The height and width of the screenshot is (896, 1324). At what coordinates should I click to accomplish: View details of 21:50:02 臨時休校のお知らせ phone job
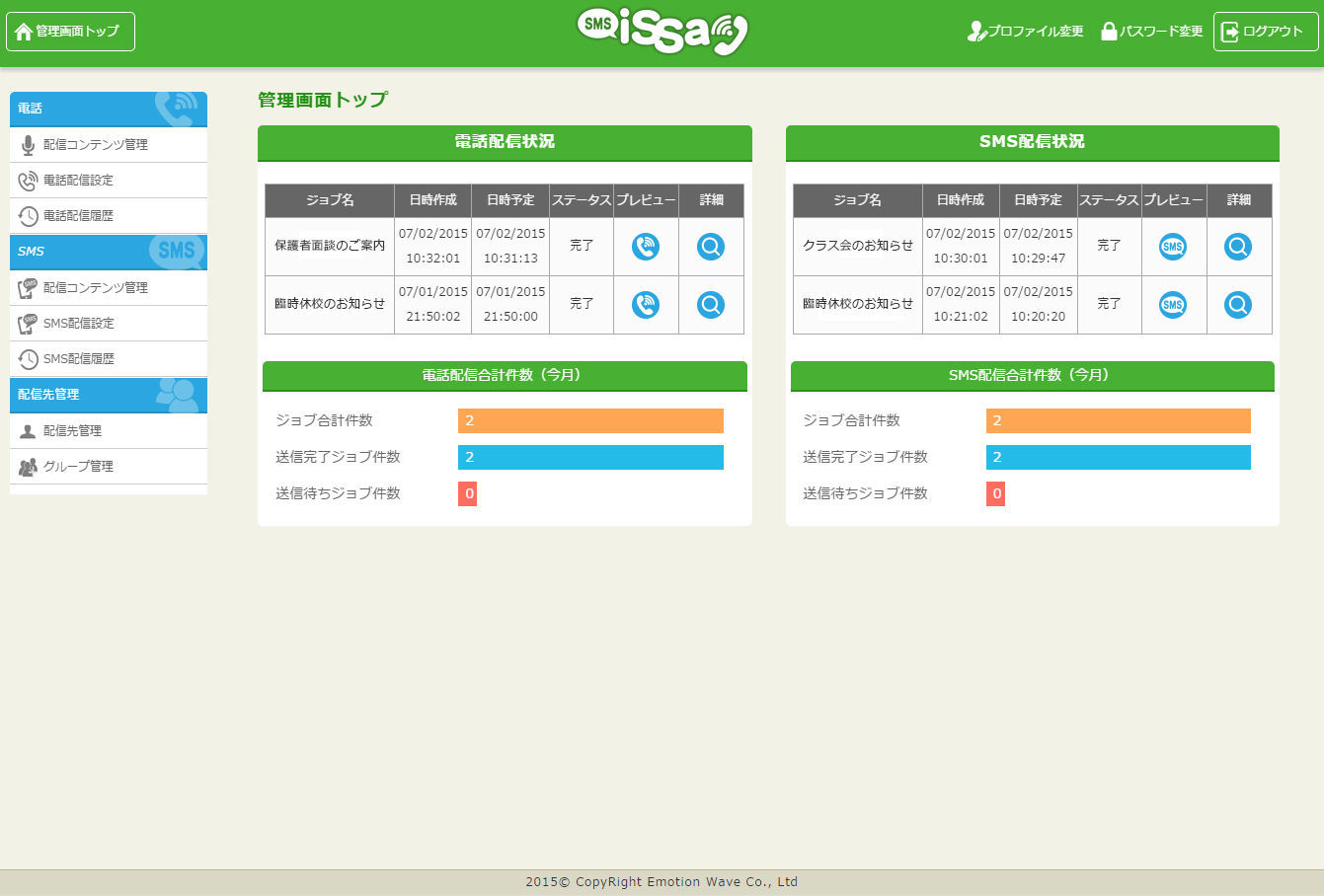(x=711, y=305)
